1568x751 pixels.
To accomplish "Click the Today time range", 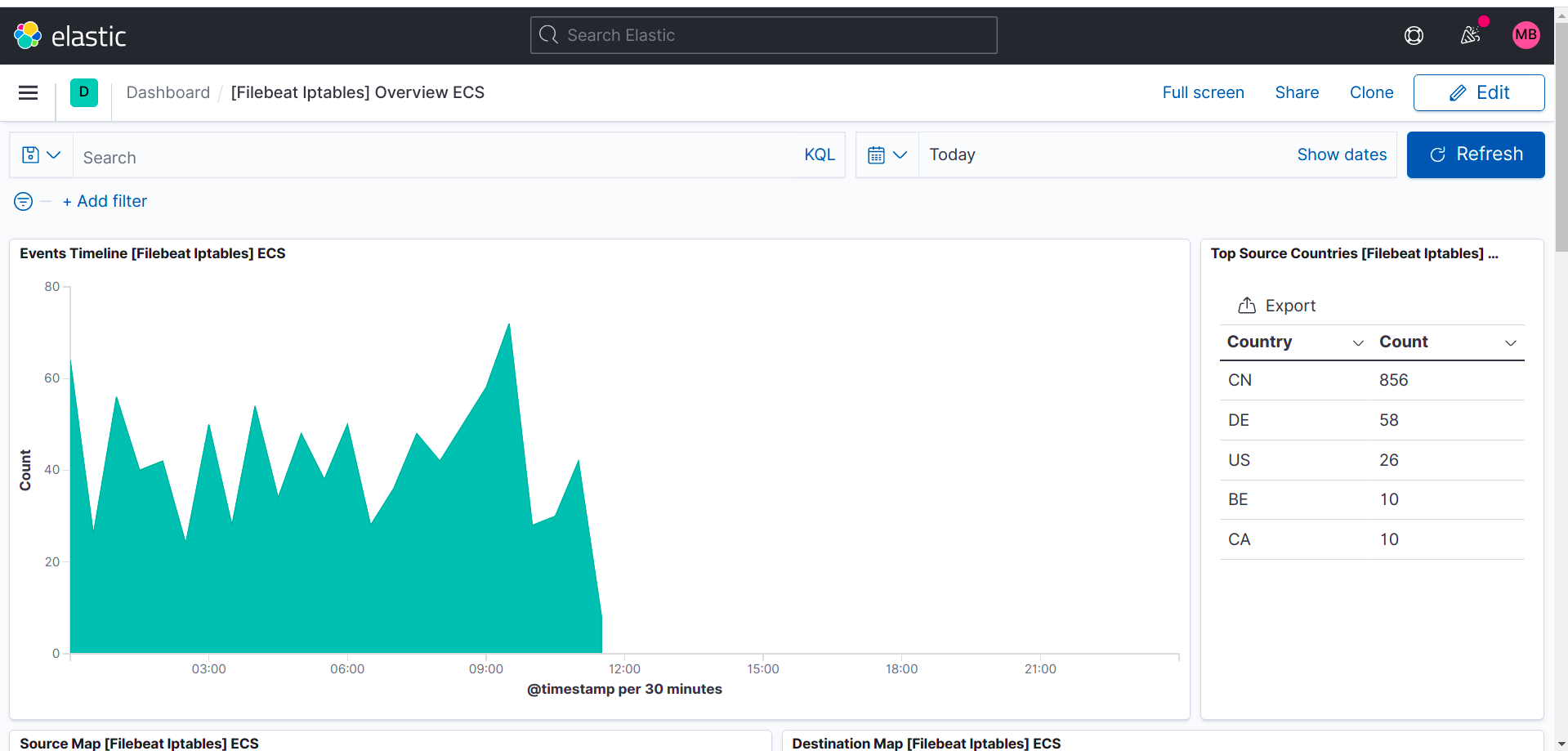I will point(952,154).
